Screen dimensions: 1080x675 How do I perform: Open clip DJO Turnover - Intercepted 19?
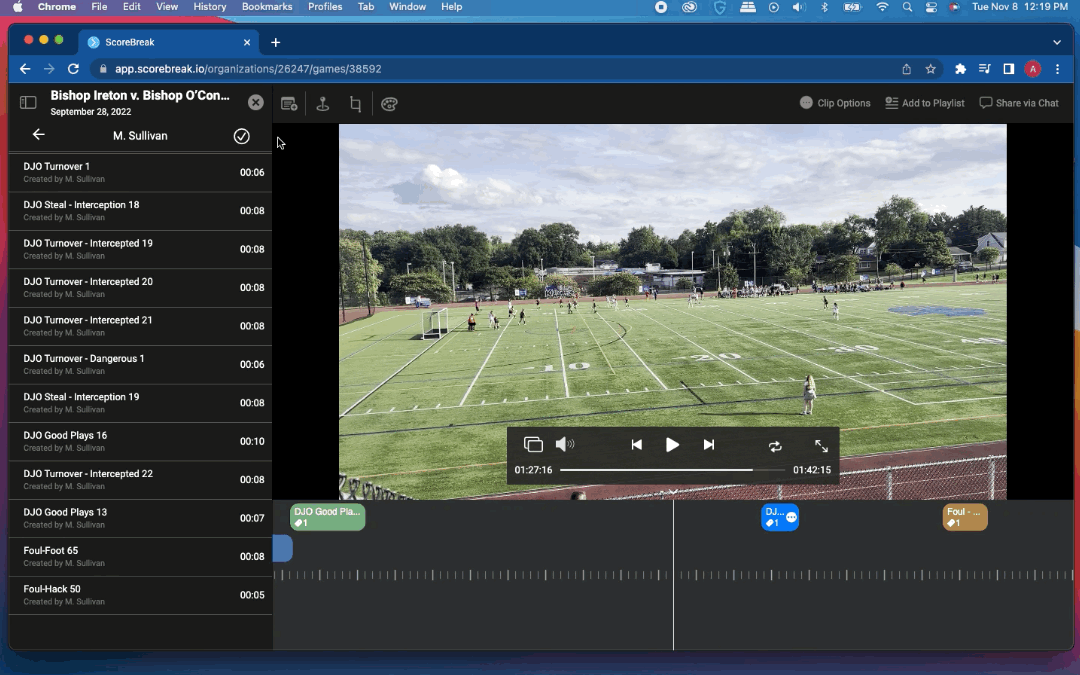tap(140, 249)
